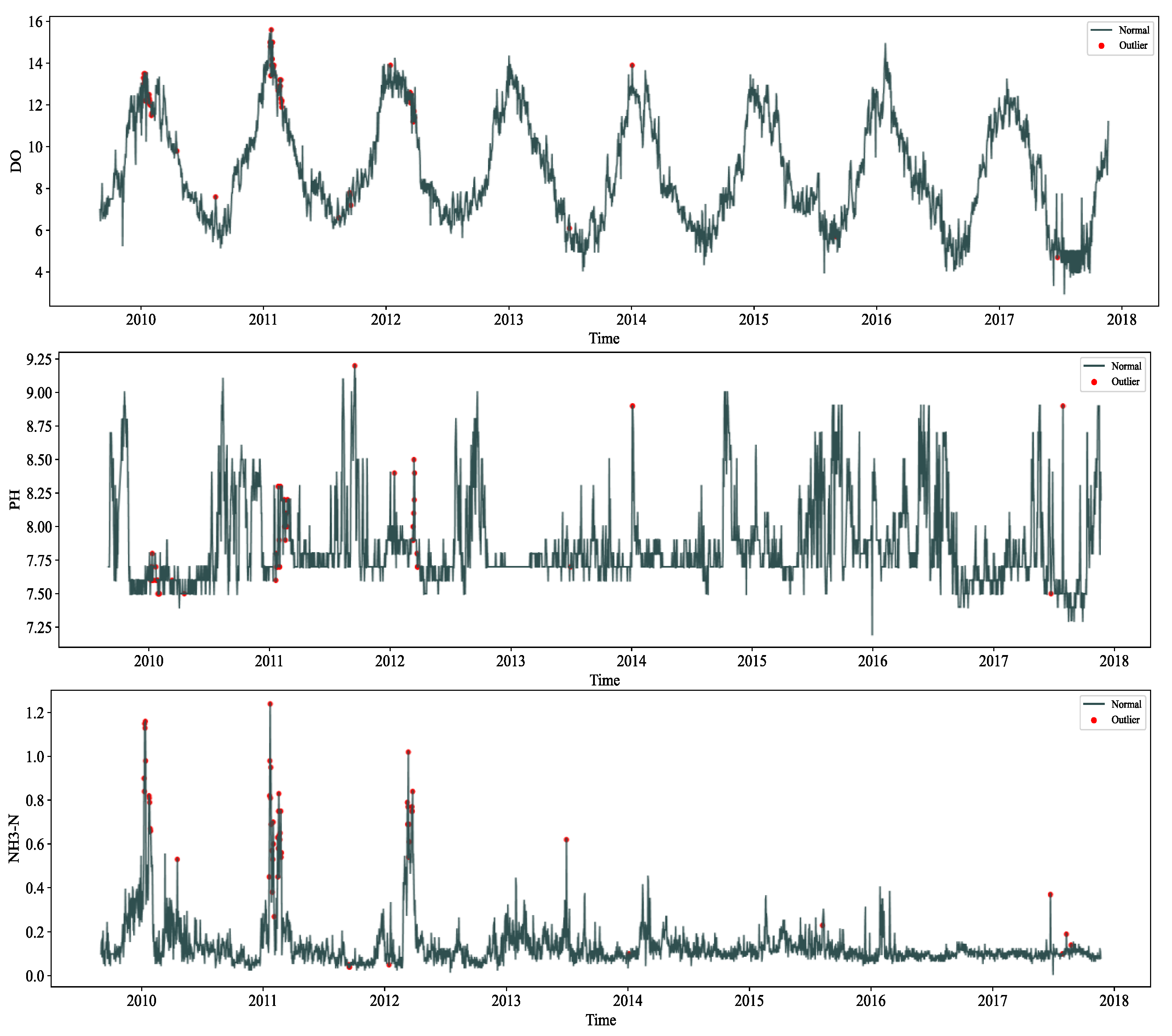
Task: Click the highest DO outlier point near 2011
Action: tap(271, 30)
